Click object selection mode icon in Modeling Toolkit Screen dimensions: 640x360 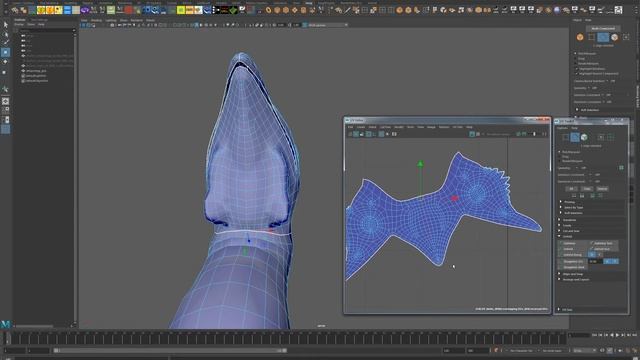(580, 38)
